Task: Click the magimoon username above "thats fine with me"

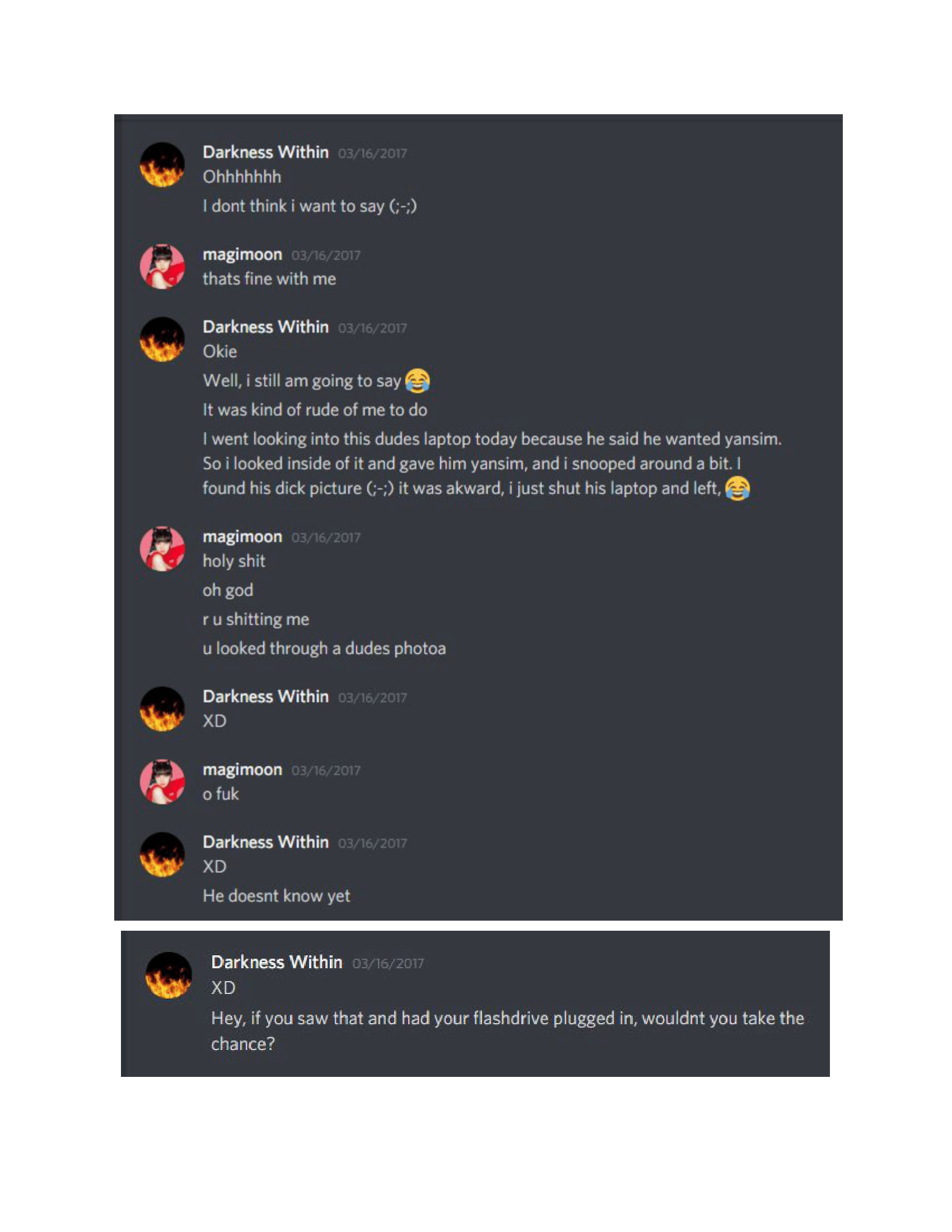Action: tap(242, 255)
